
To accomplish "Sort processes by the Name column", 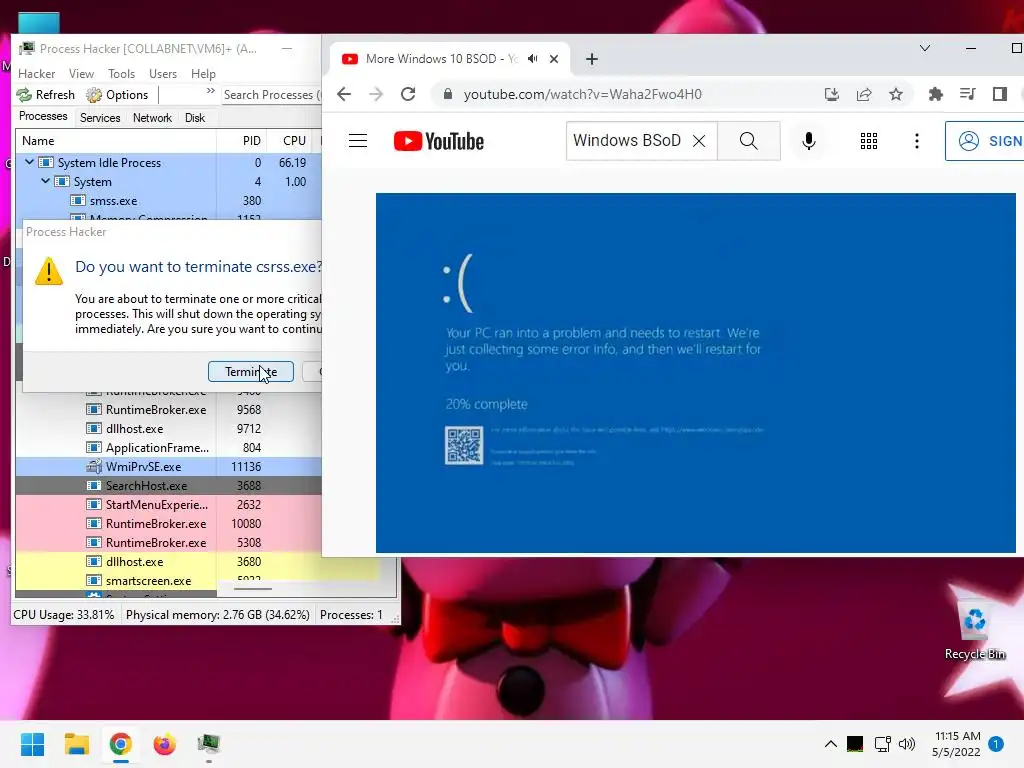I will pos(116,140).
